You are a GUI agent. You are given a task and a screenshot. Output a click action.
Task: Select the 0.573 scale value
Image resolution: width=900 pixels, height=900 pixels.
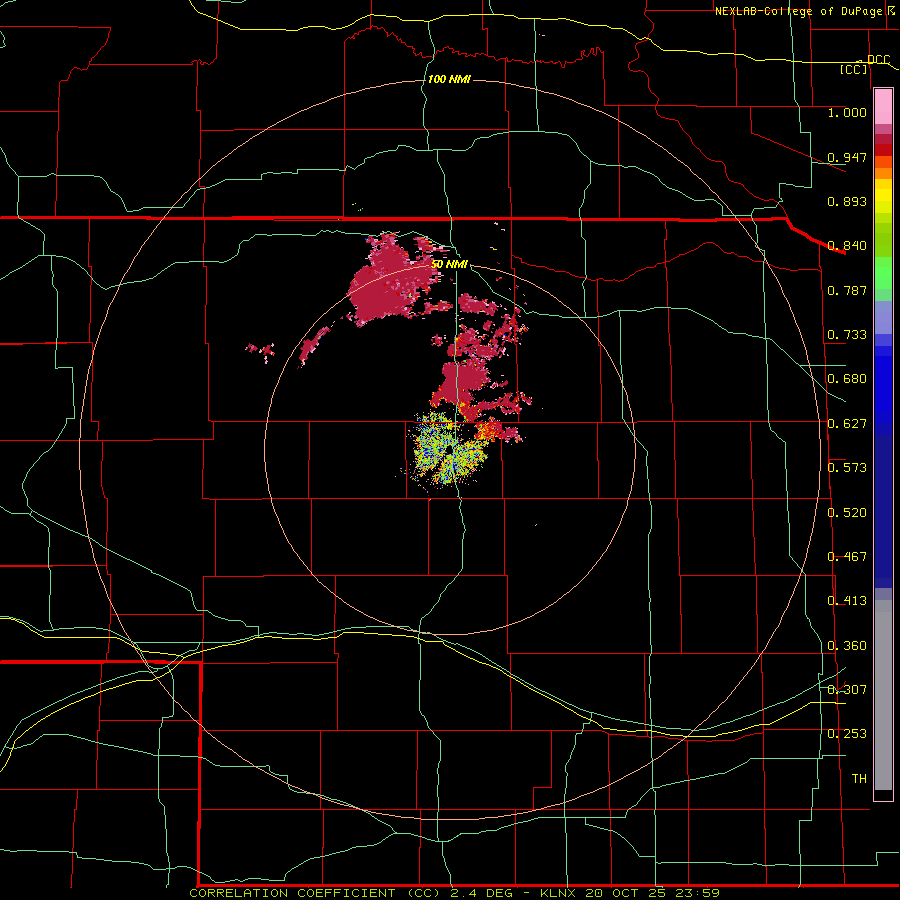point(847,468)
